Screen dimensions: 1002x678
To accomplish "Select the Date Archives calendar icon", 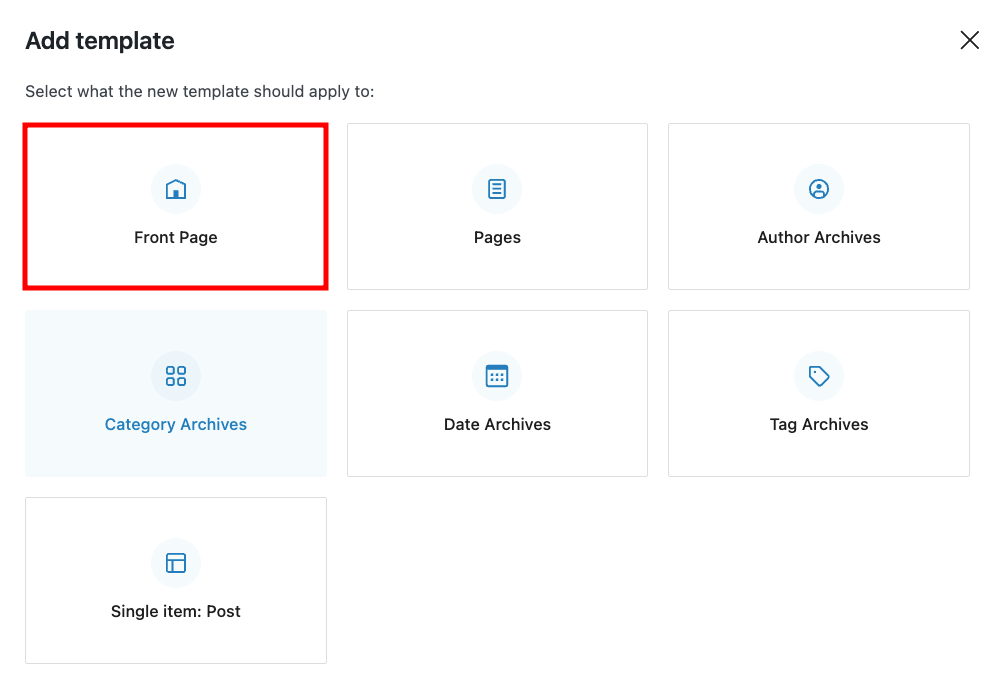I will (497, 376).
